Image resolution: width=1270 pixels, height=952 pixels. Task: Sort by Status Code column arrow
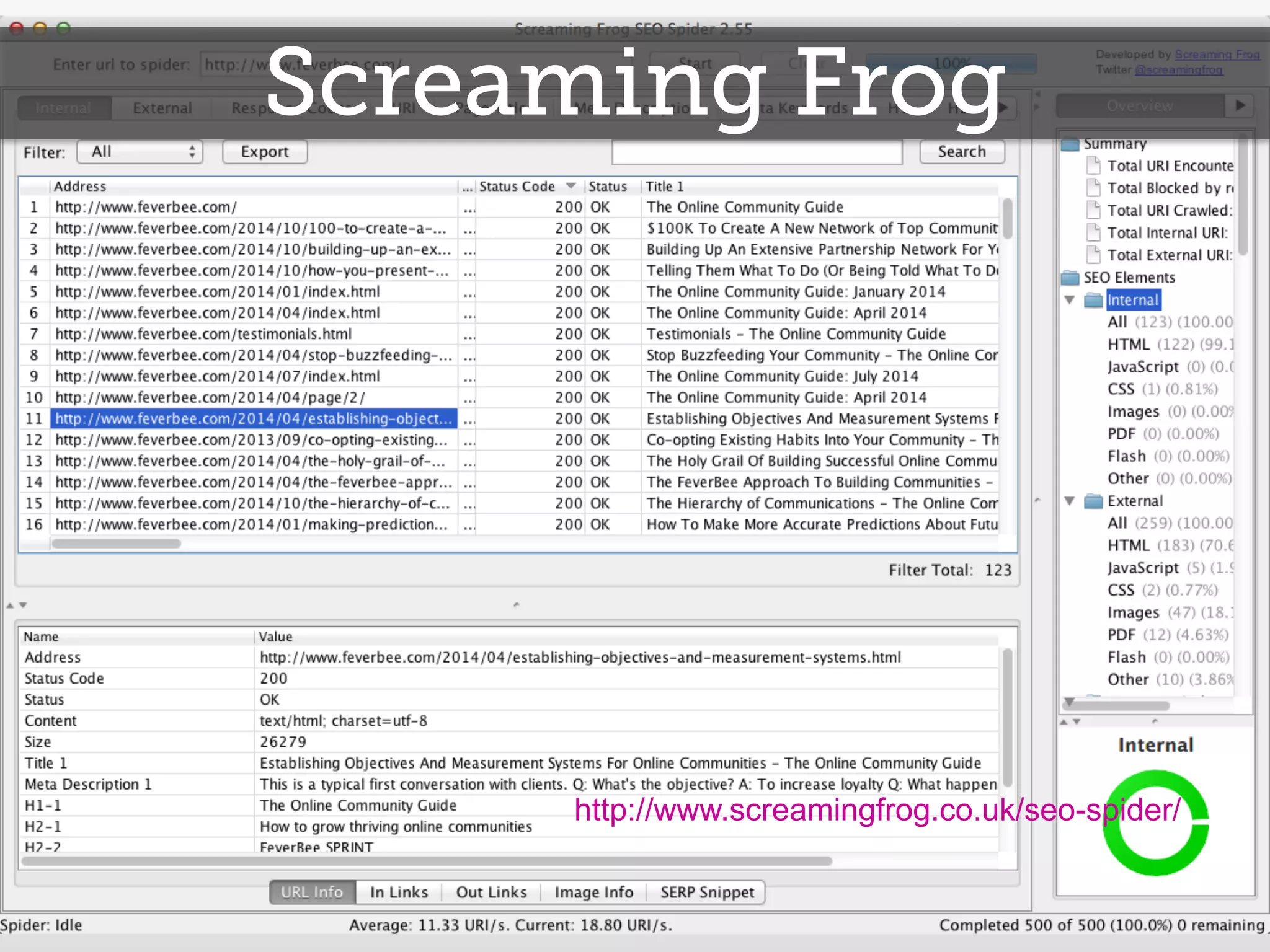(571, 186)
